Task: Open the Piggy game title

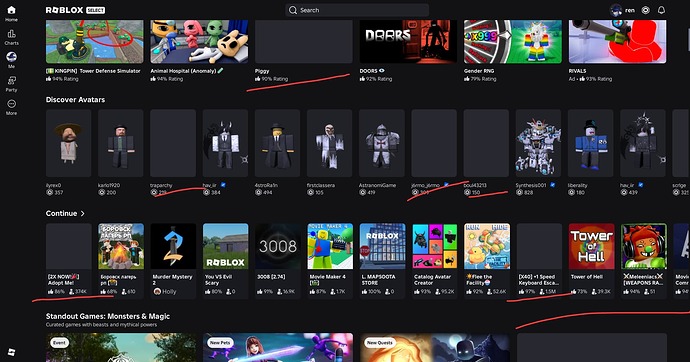Action: tap(262, 71)
